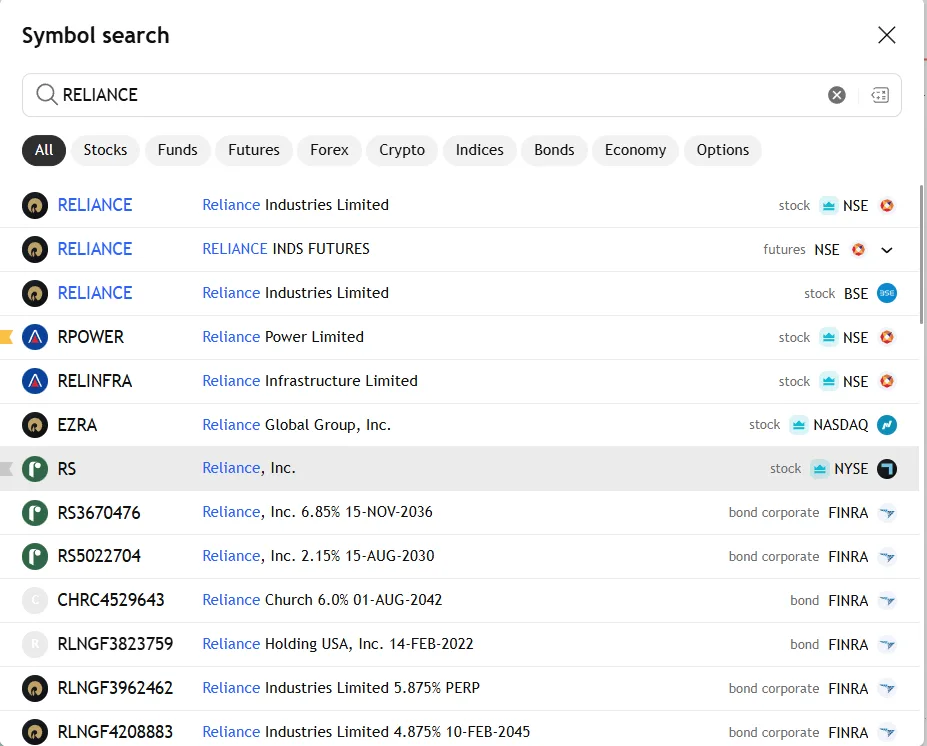927x746 pixels.
Task: Click RPOWER company logo icon
Action: (x=35, y=338)
